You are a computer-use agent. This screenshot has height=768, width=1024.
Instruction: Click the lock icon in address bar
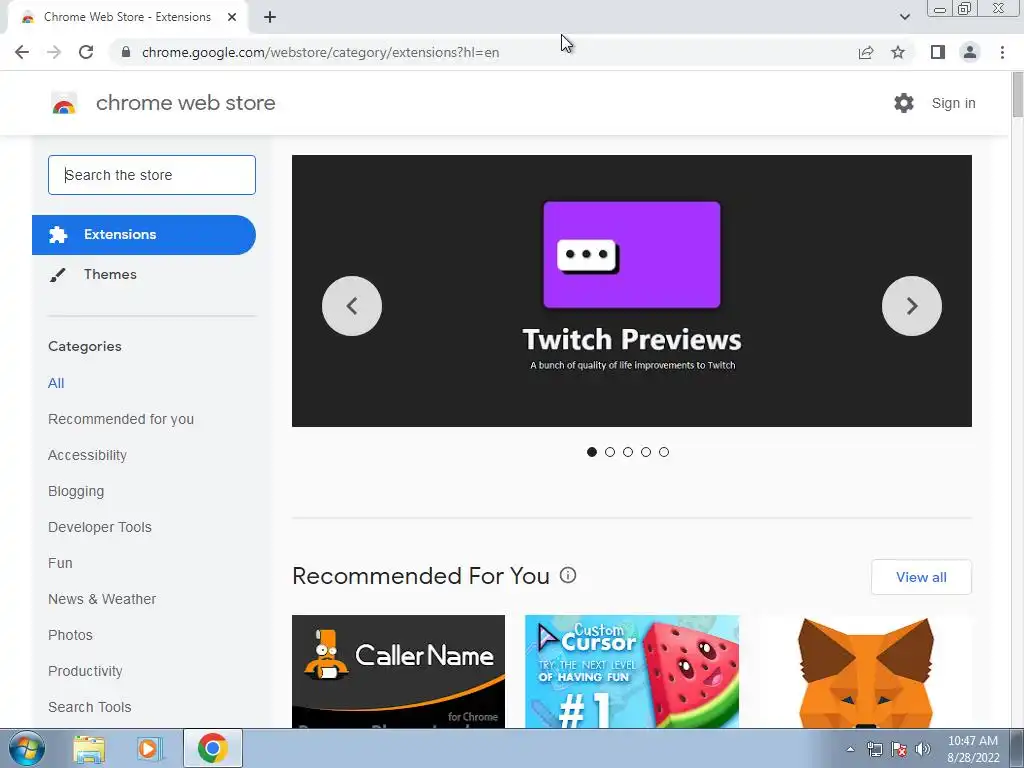[x=126, y=52]
